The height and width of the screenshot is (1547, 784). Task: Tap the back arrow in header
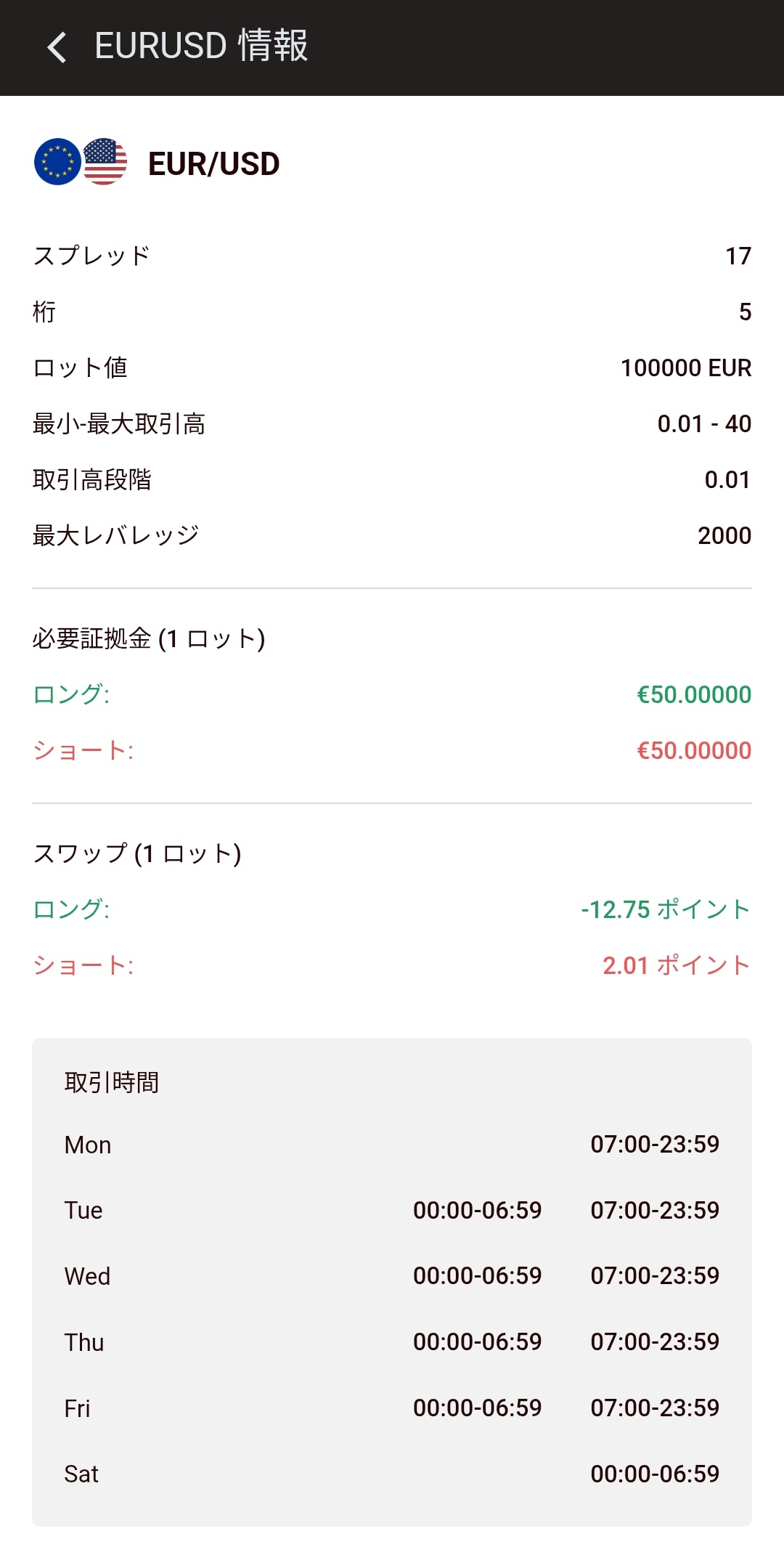(x=57, y=47)
